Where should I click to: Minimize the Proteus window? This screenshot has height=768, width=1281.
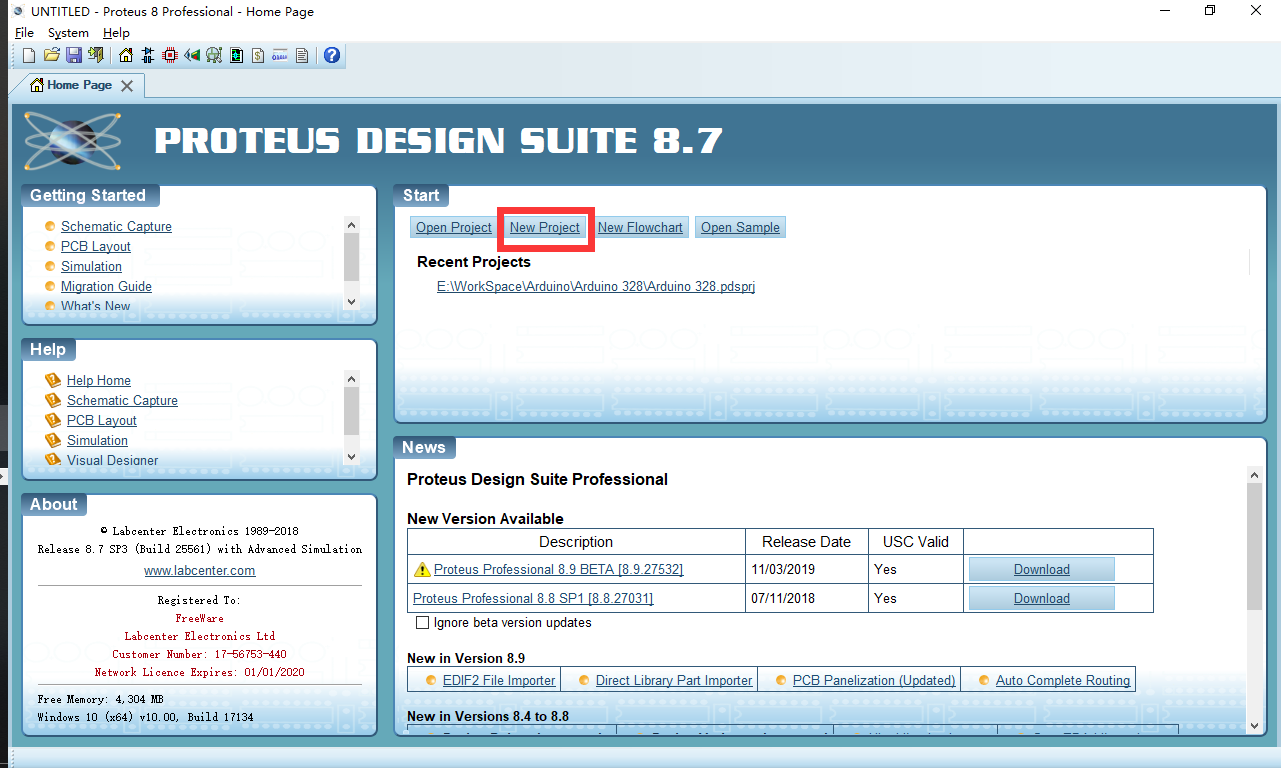coord(1164,11)
